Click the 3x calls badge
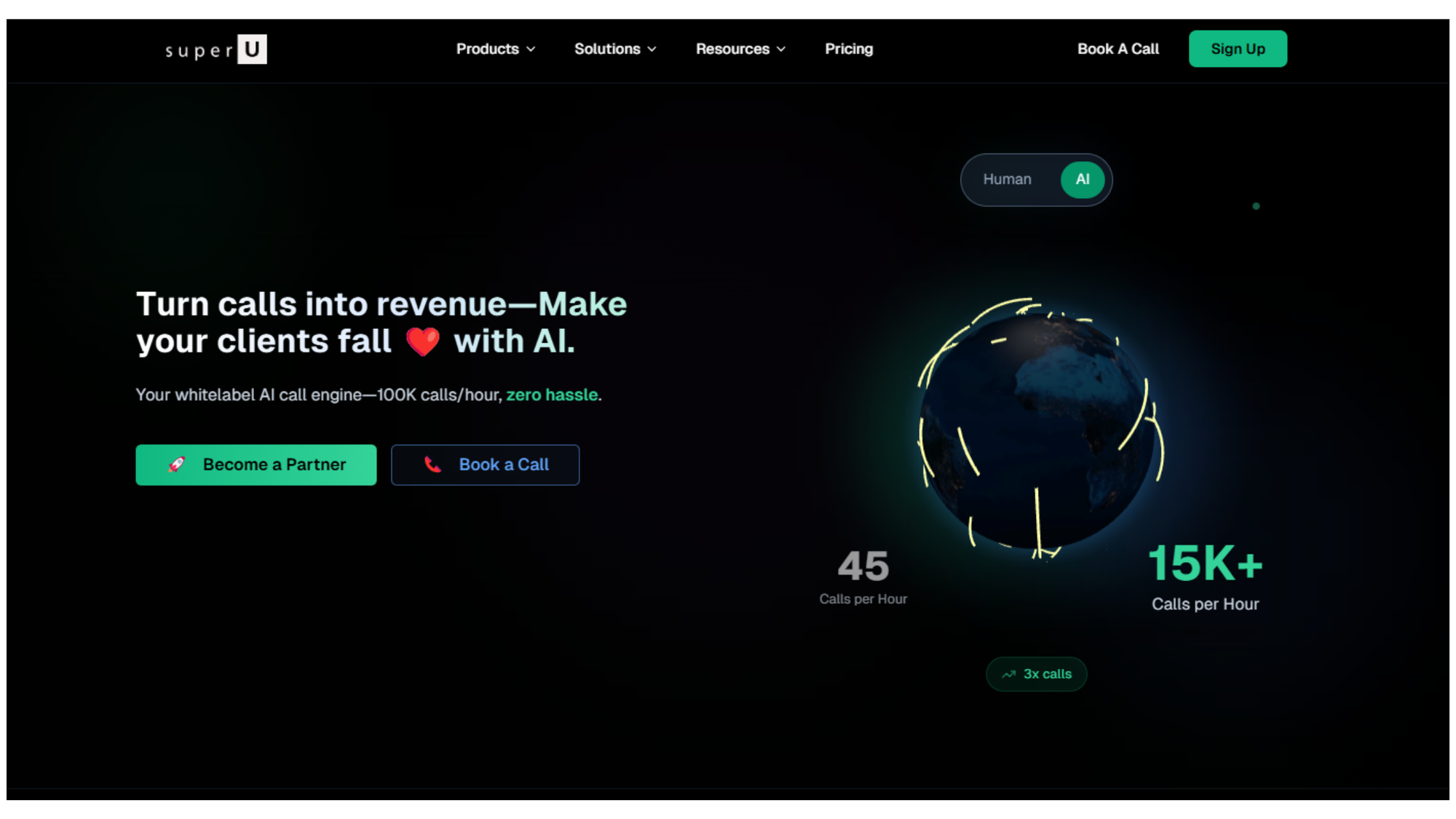 (1036, 674)
